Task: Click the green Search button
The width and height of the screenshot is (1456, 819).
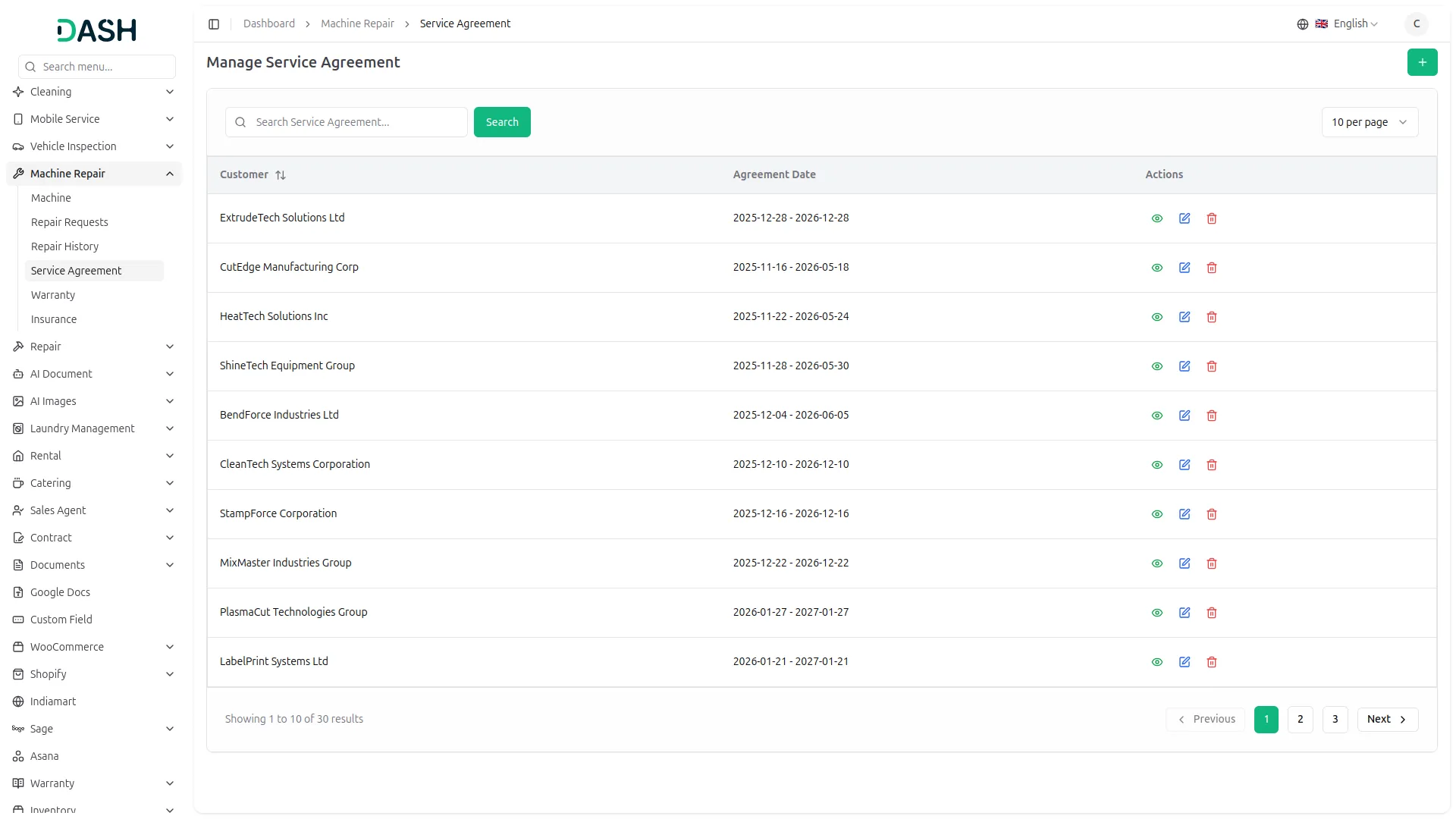Action: (x=502, y=122)
